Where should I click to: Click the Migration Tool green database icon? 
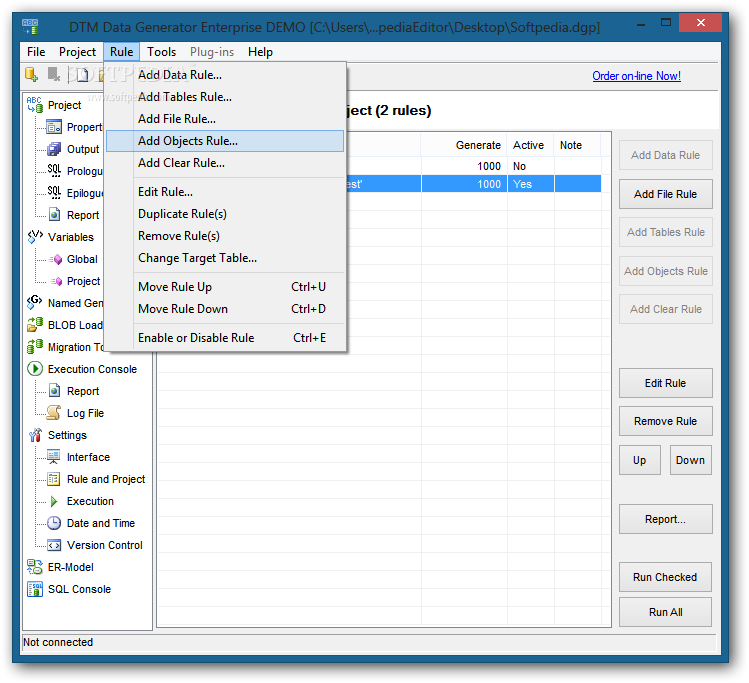(x=34, y=347)
